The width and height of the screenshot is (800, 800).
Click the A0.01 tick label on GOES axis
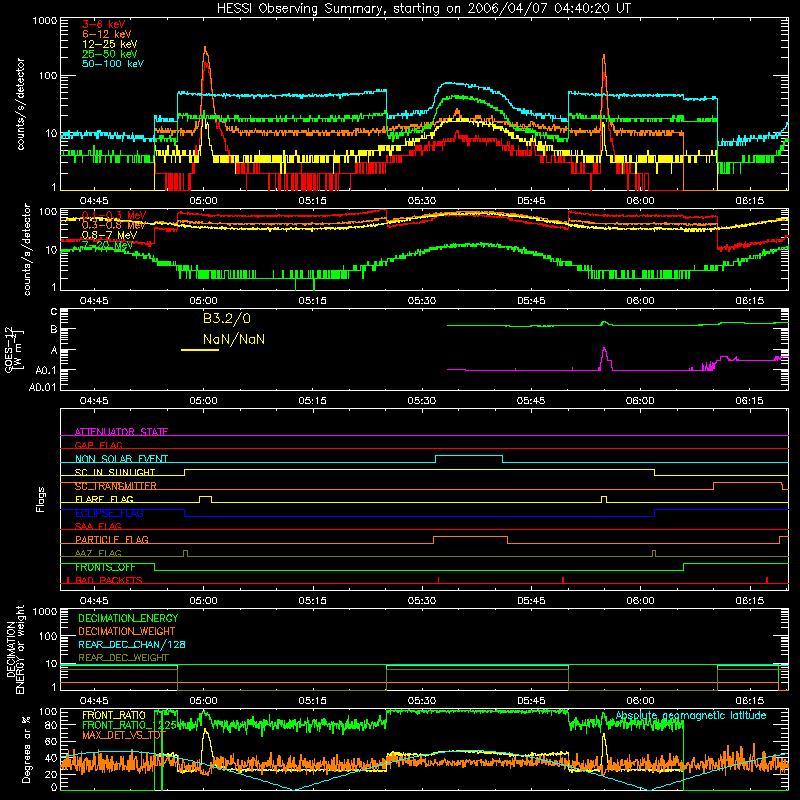pos(42,387)
